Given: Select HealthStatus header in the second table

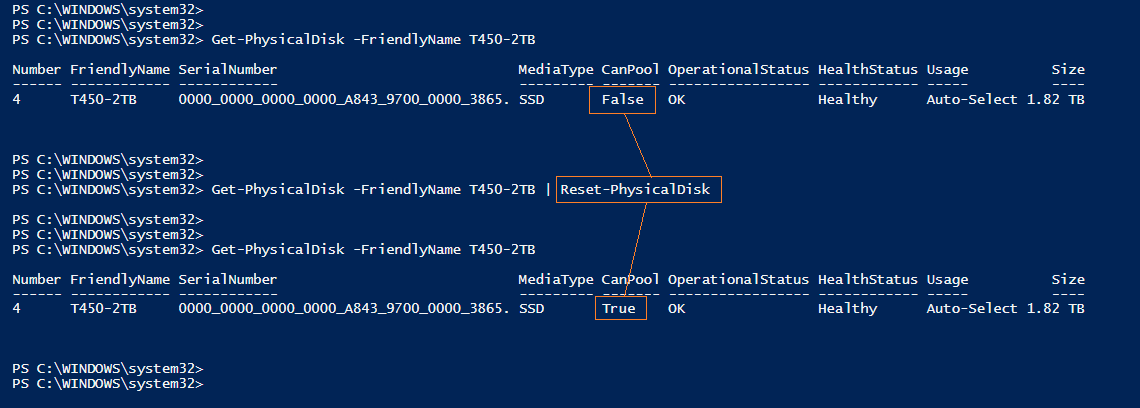Looking at the screenshot, I should tap(867, 279).
